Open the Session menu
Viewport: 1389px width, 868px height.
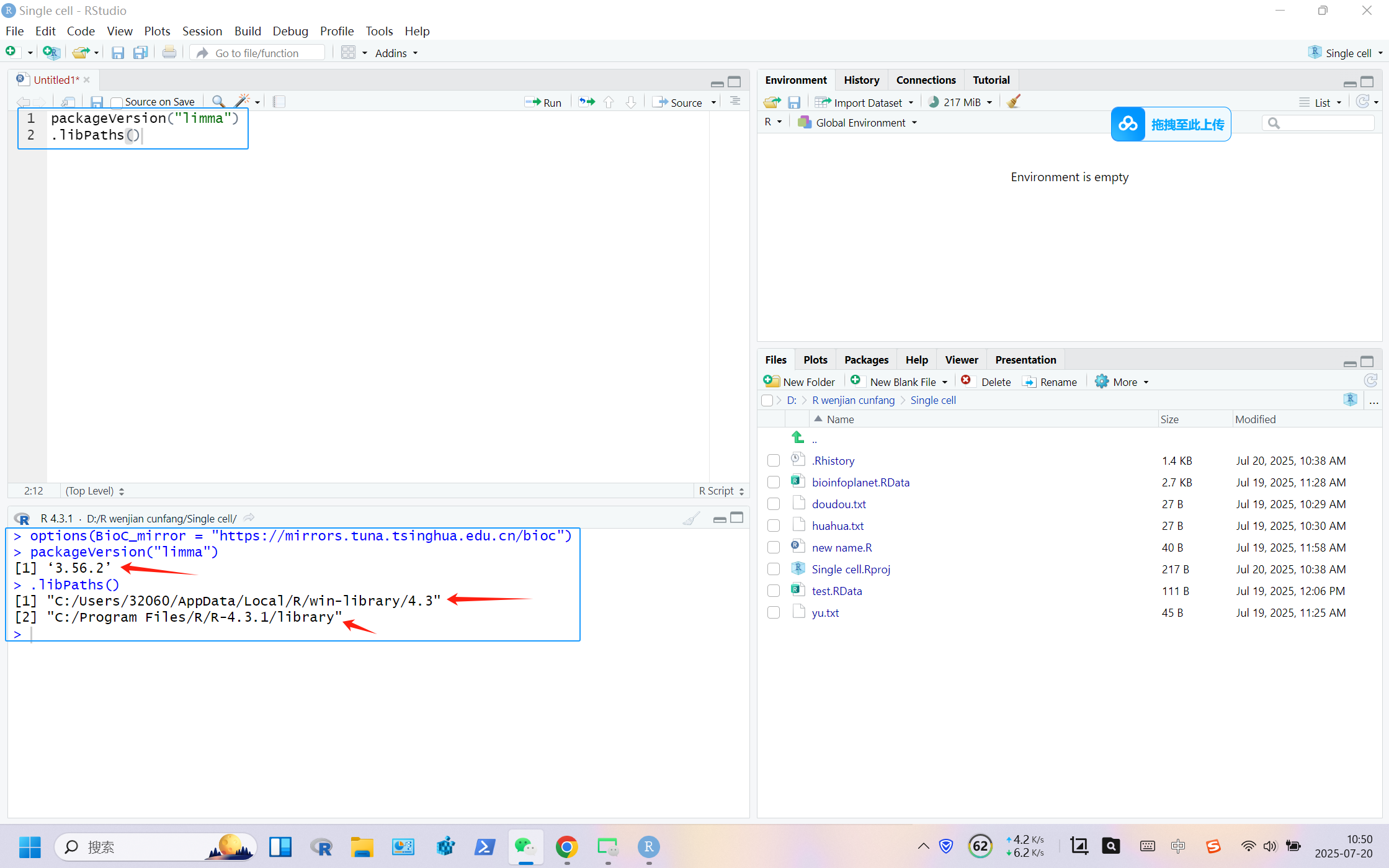(x=202, y=31)
